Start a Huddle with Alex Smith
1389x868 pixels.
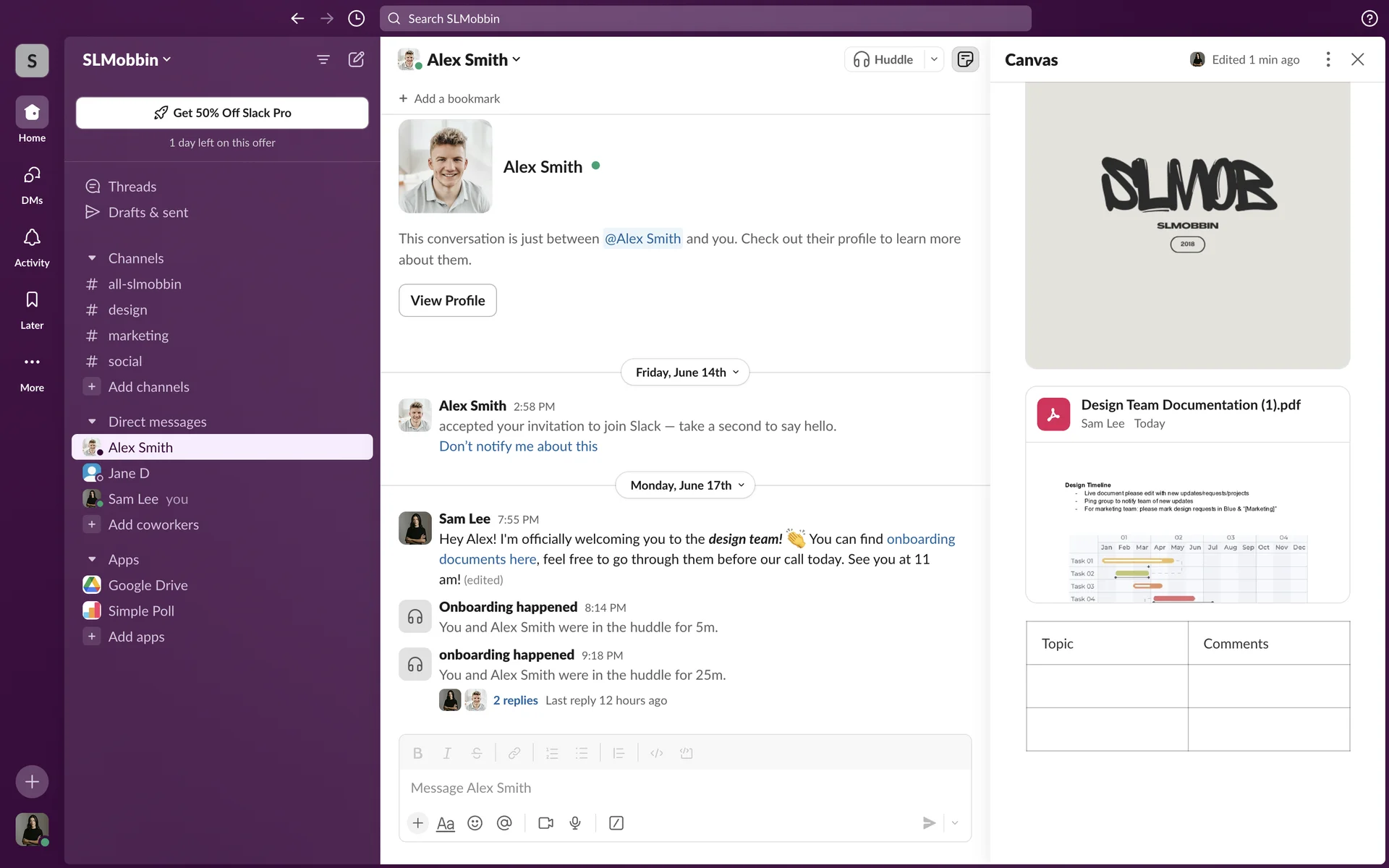883,59
